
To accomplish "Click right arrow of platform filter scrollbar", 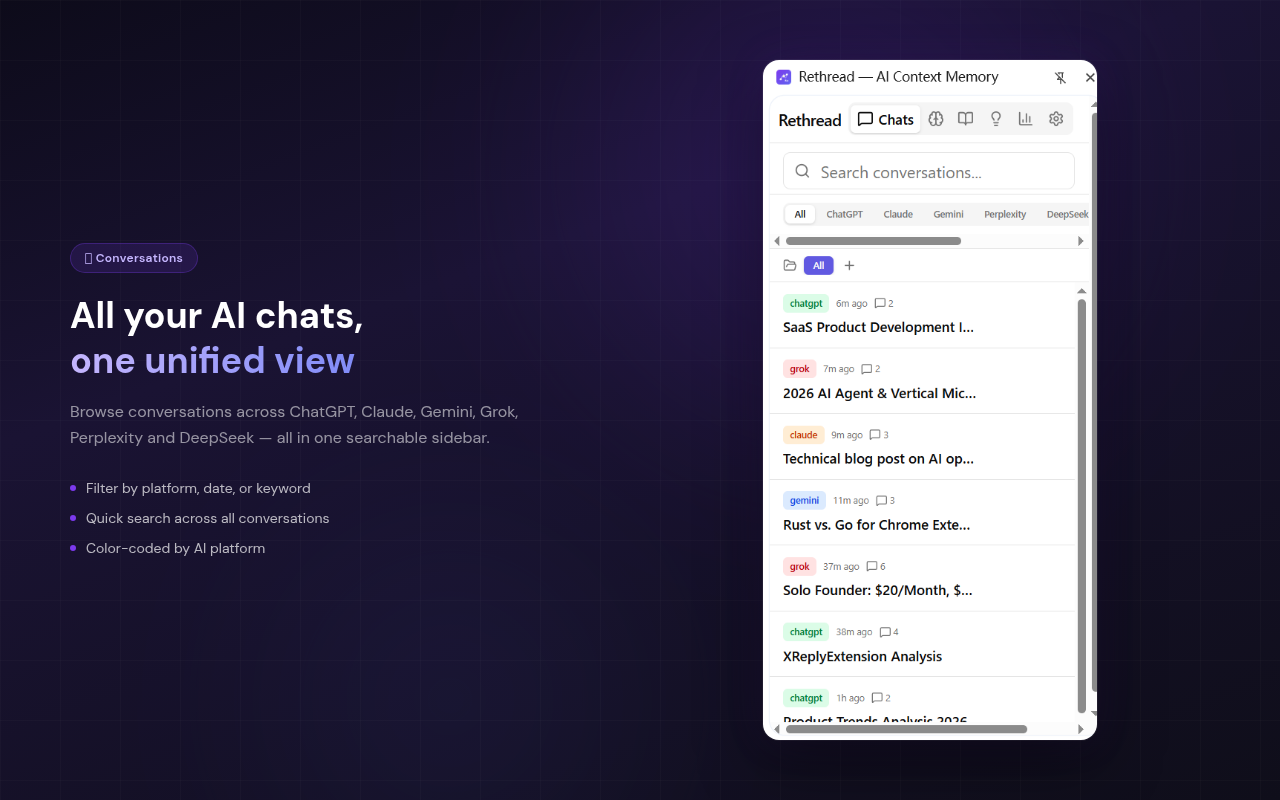I will pos(1080,241).
